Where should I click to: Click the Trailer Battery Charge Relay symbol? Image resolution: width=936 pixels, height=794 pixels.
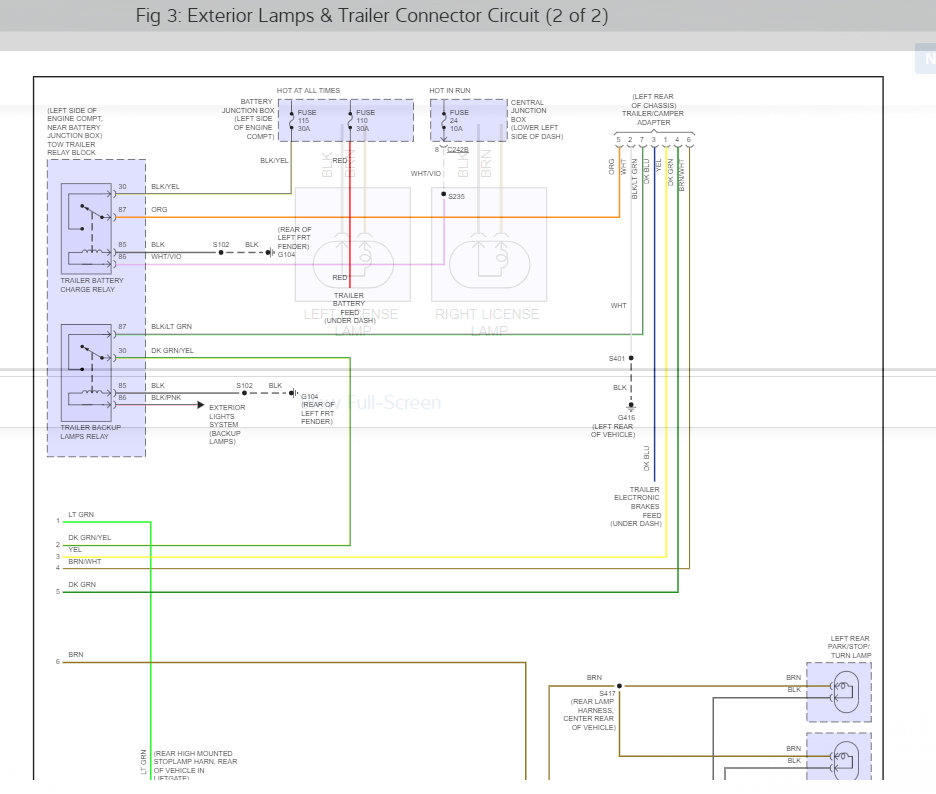88,229
